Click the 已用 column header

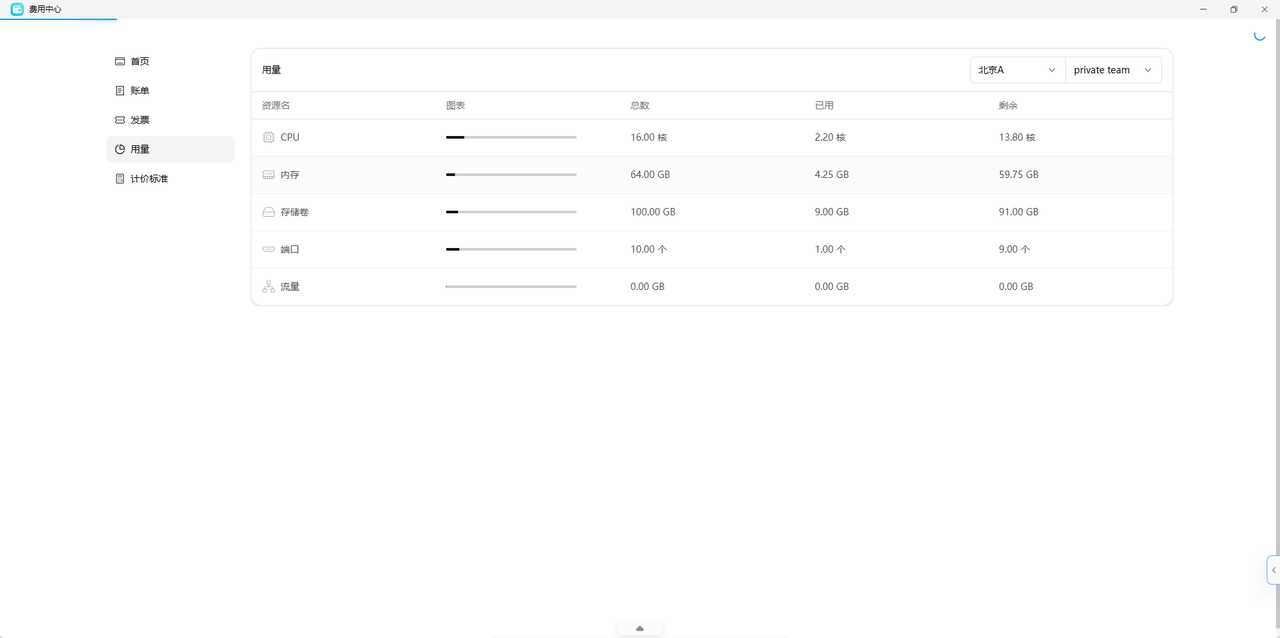(x=824, y=105)
